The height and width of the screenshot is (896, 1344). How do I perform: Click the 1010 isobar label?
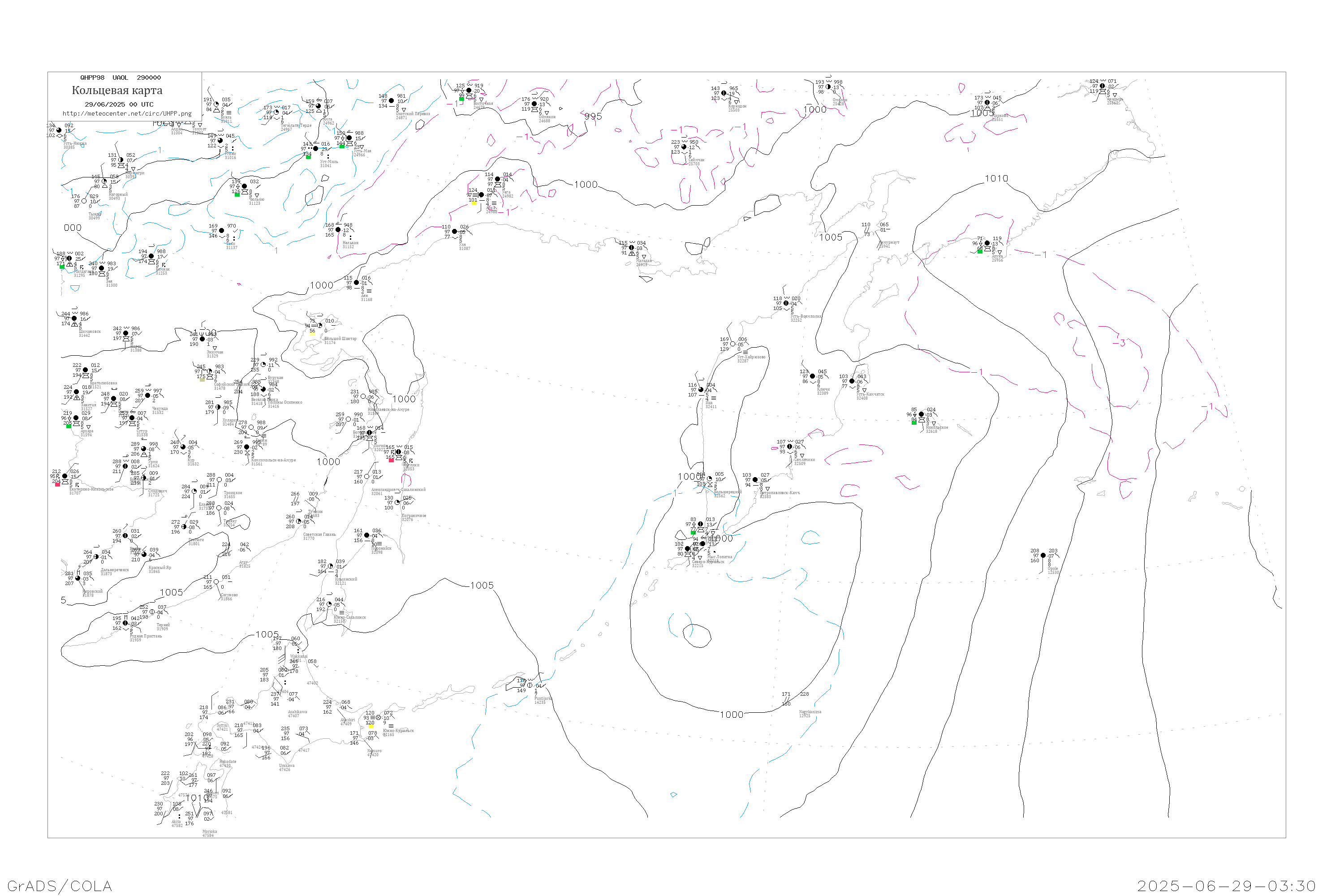(996, 179)
